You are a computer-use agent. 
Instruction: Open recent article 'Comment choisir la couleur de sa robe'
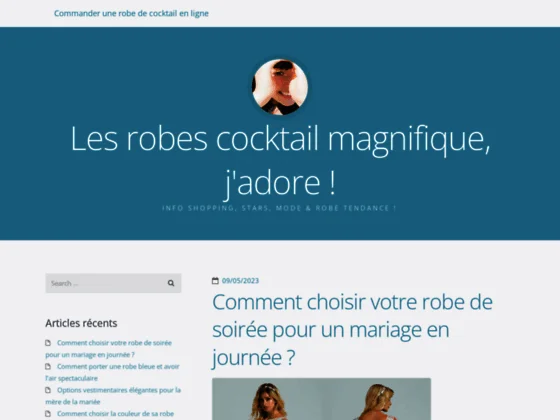click(115, 414)
